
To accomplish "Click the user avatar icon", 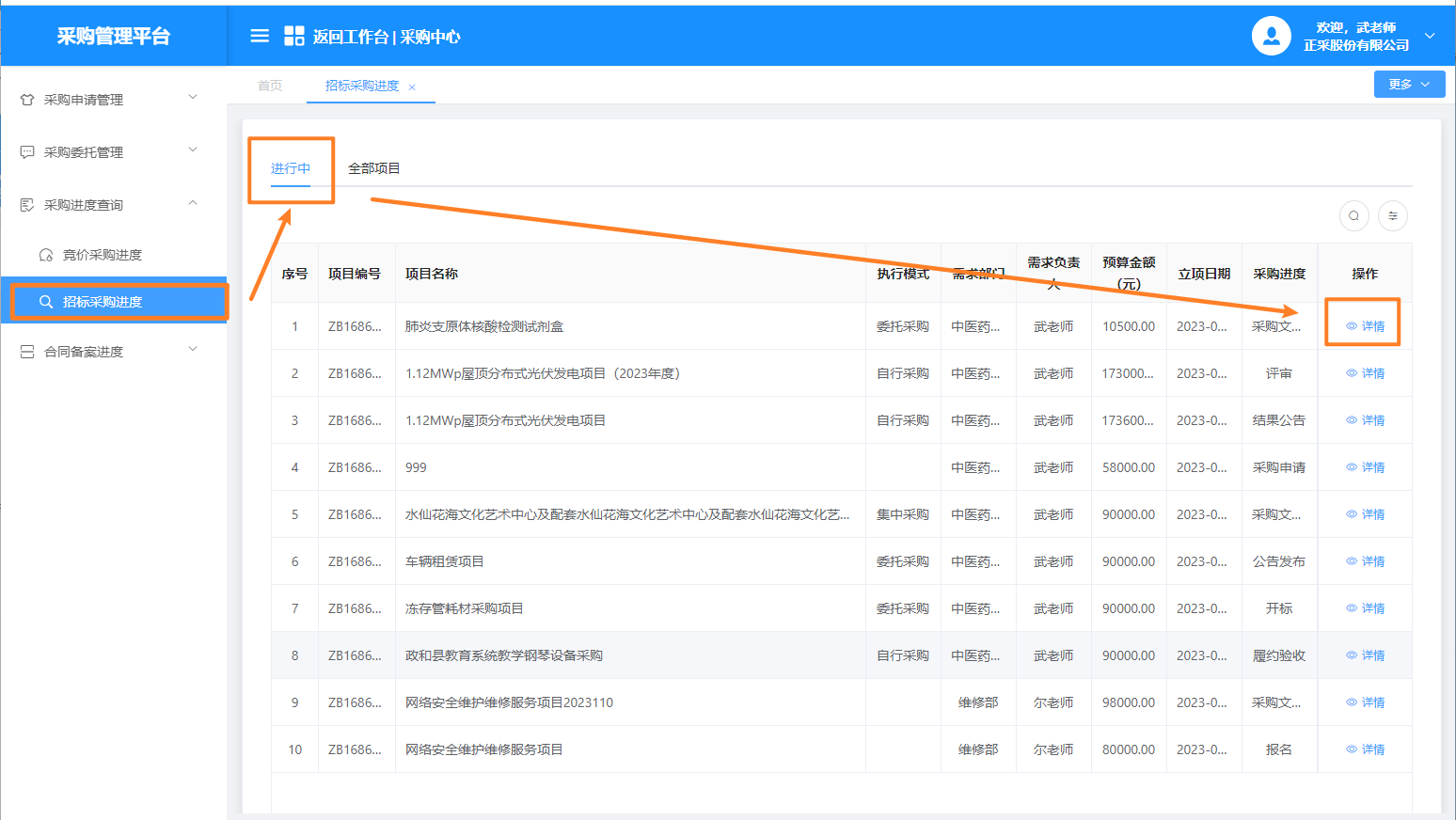I will (x=1271, y=36).
